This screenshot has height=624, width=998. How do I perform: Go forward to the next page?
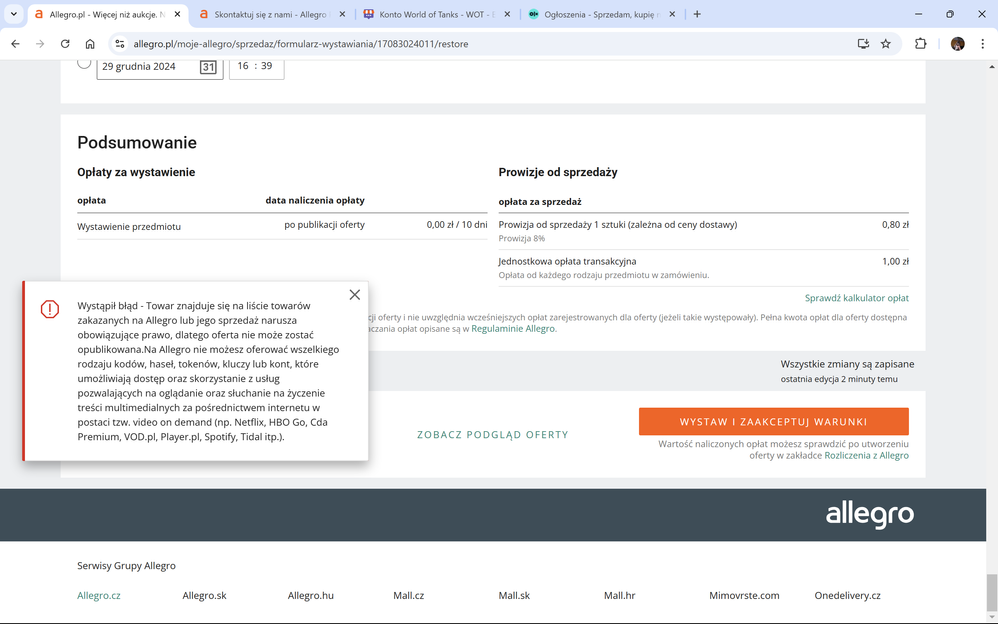click(40, 44)
